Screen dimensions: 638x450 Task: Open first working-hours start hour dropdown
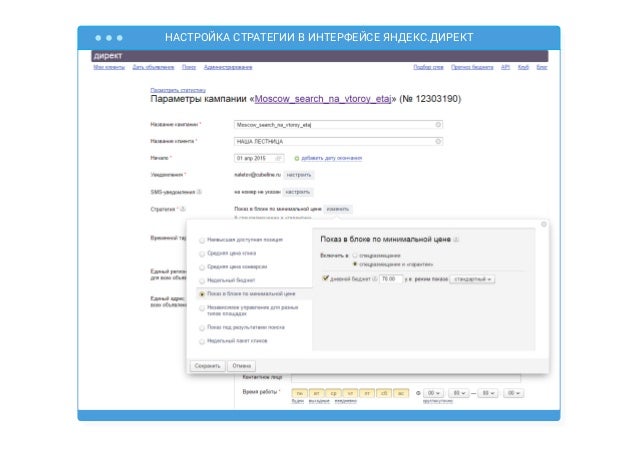433,393
